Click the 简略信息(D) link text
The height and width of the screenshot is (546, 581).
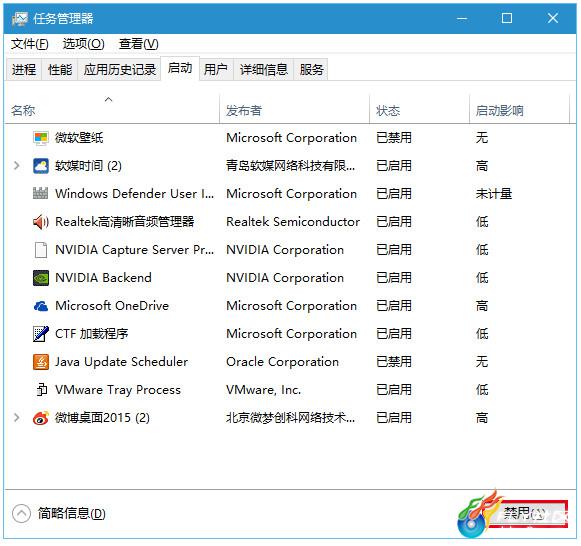(72, 513)
